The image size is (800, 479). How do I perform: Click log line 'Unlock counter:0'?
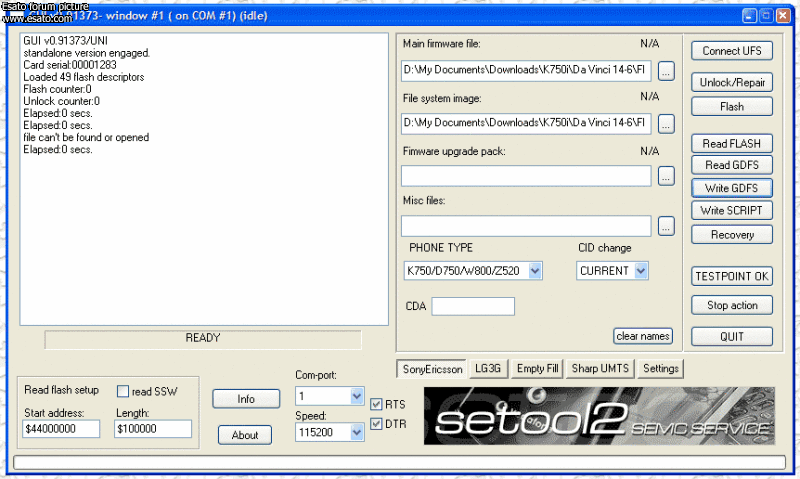pyautogui.click(x=61, y=101)
